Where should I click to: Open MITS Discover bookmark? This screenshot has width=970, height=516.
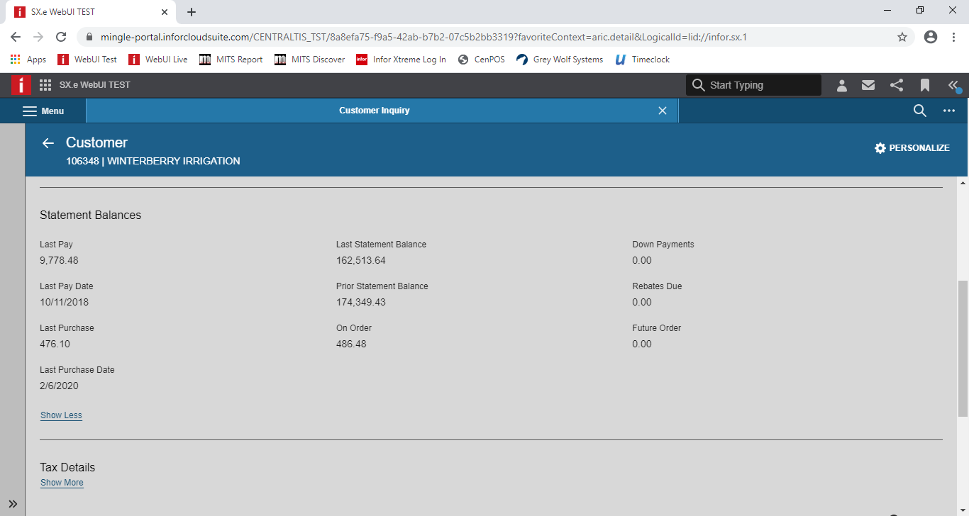pyautogui.click(x=309, y=59)
